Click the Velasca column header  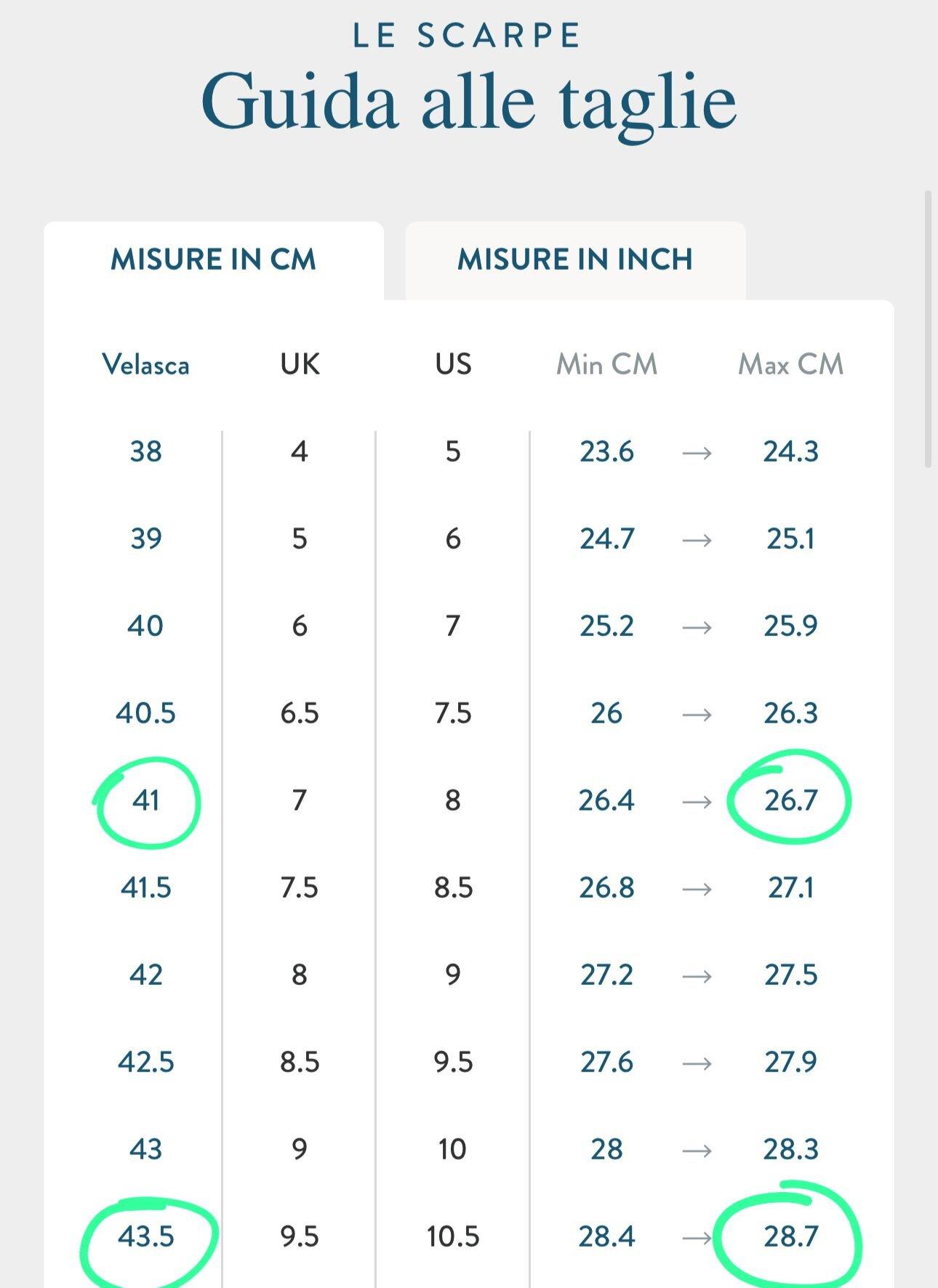145,364
